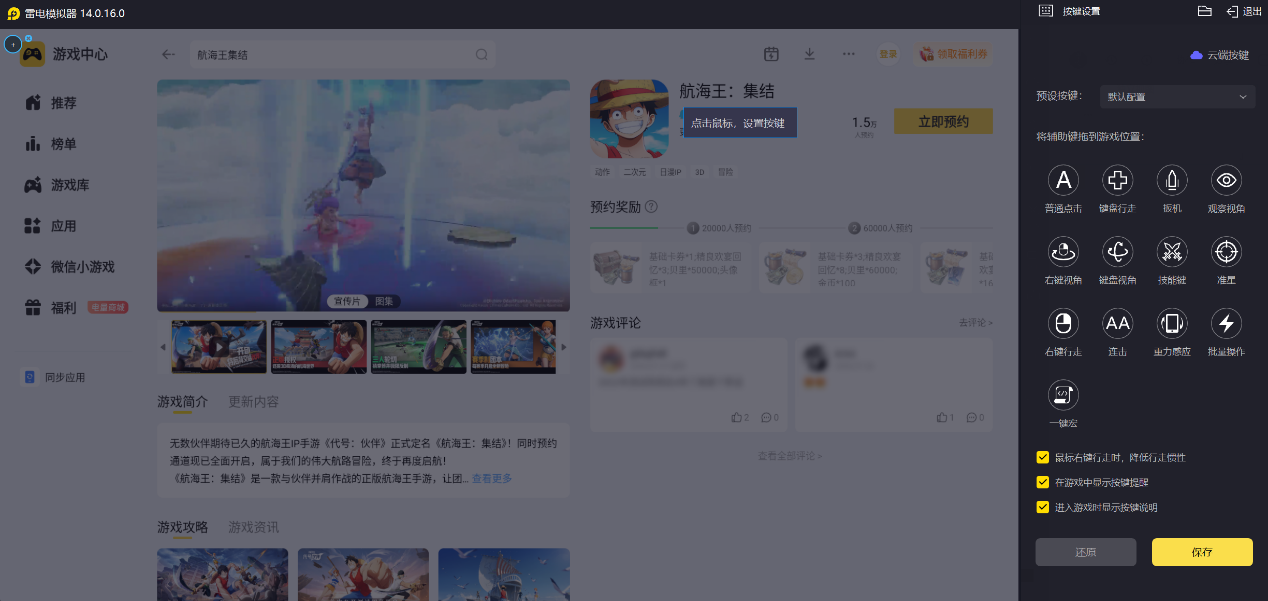Screen dimensions: 1268x601
Task: Click the 立即预约 reserve button
Action: click(943, 121)
